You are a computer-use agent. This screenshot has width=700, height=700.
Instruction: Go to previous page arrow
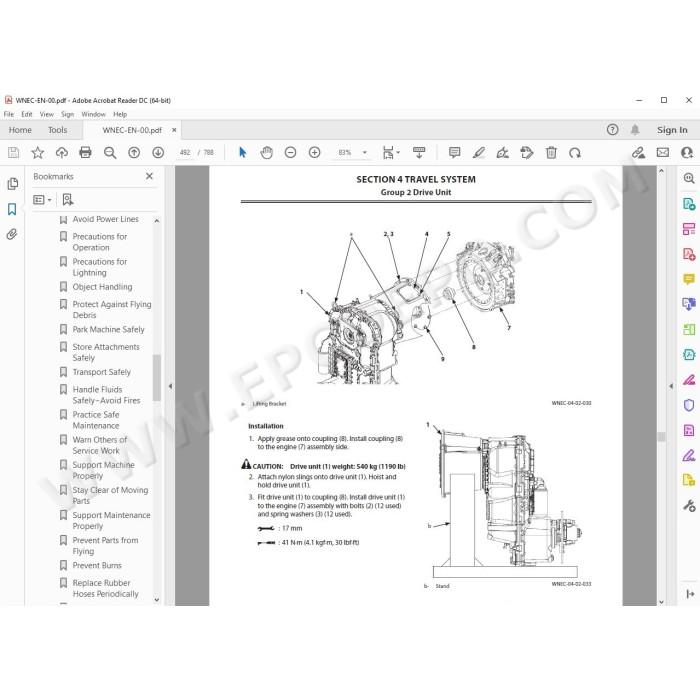[x=134, y=153]
